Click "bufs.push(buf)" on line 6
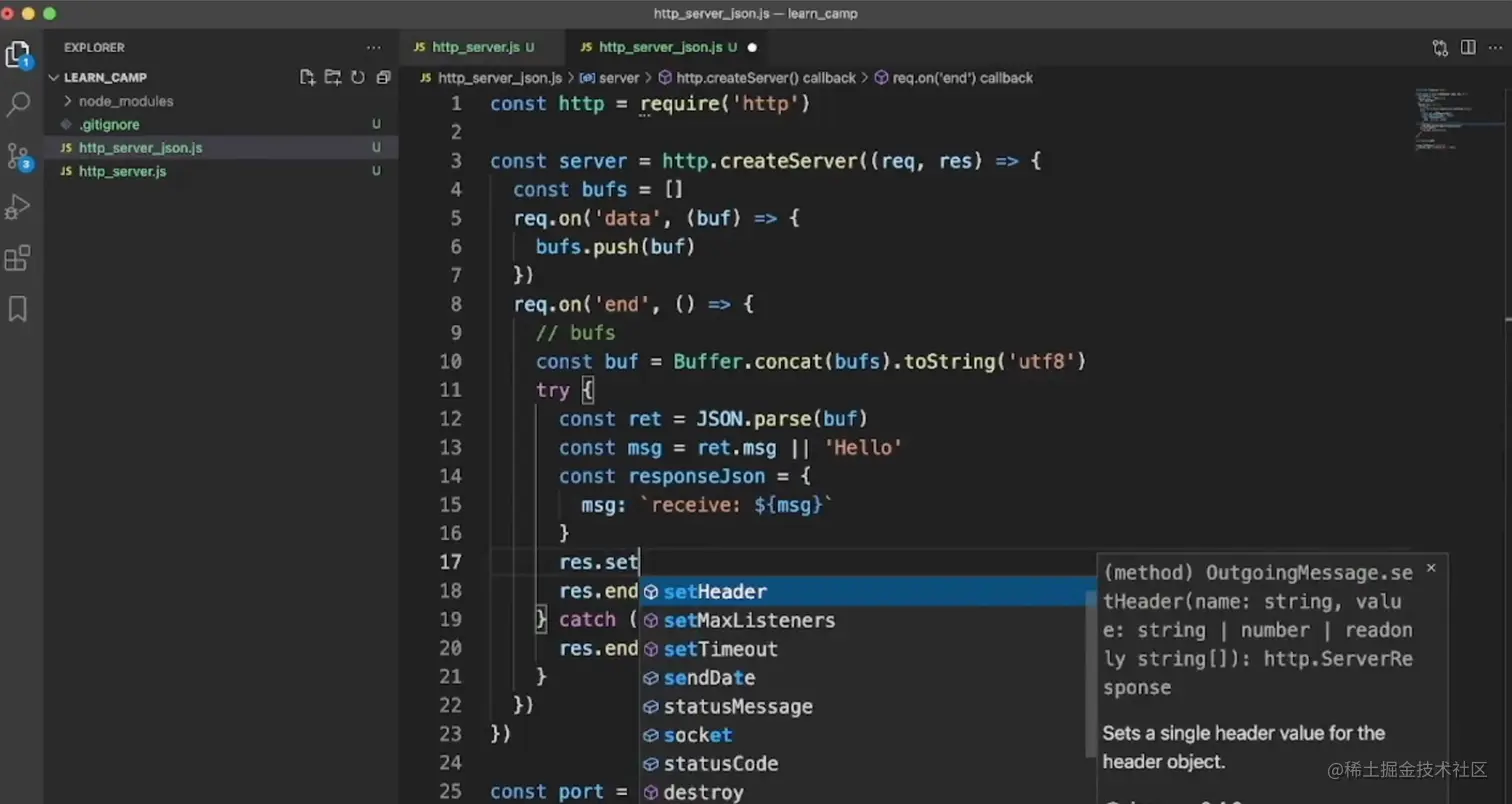This screenshot has width=1512, height=804. click(615, 247)
